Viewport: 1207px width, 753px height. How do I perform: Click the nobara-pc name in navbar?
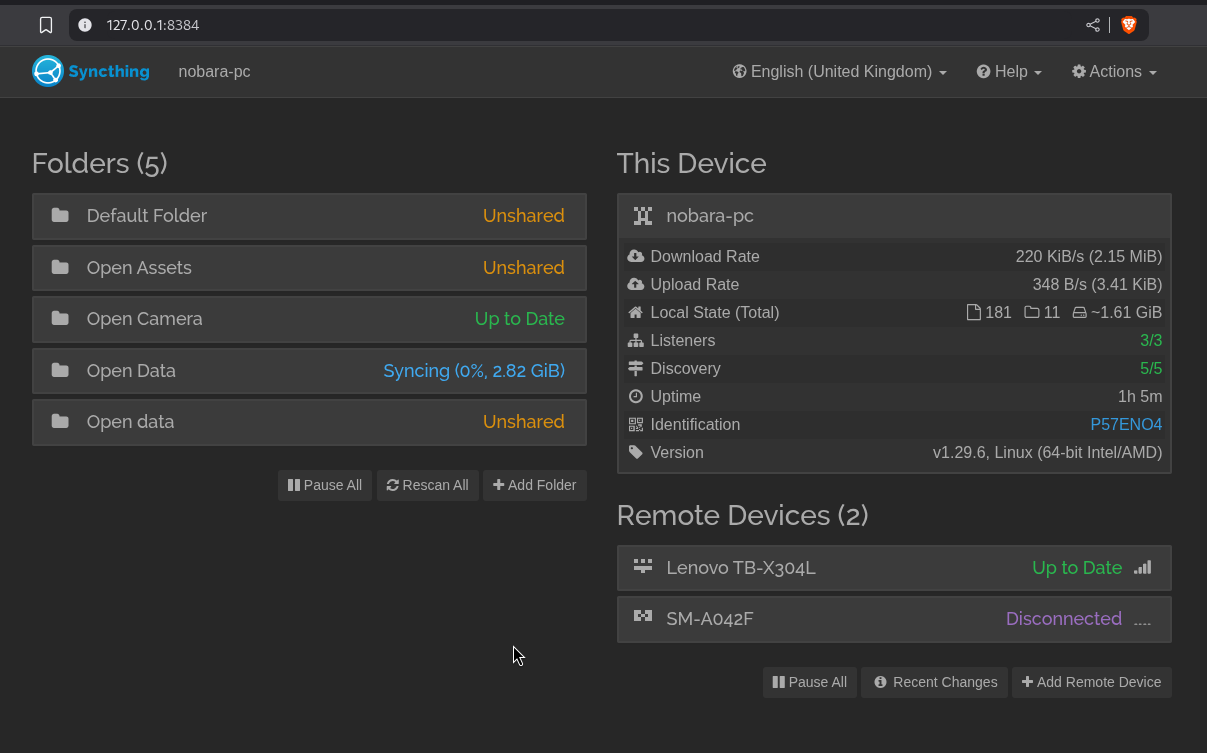coord(214,71)
